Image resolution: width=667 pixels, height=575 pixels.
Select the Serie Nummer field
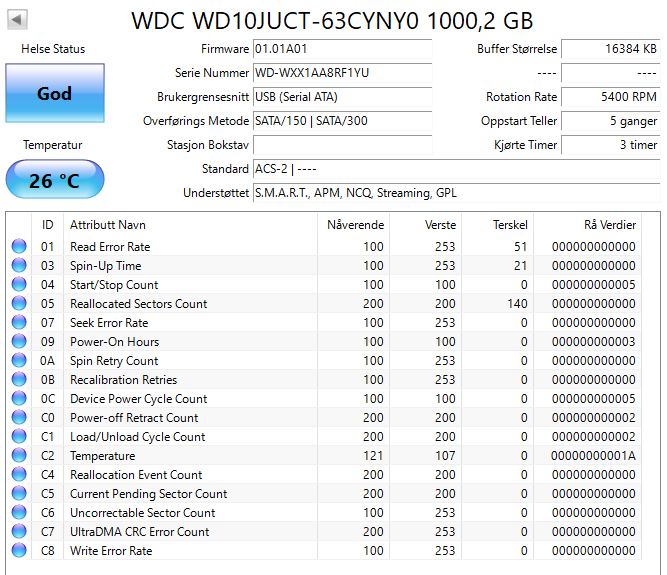tap(341, 73)
